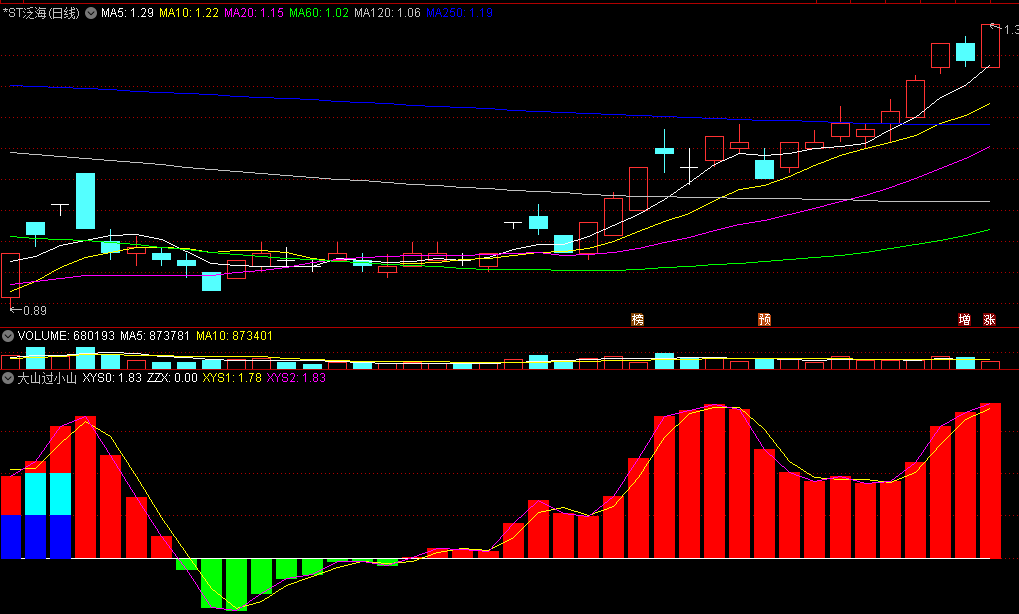
Task: Click the ZZX: 0.00 indicator value
Action: pos(172,378)
